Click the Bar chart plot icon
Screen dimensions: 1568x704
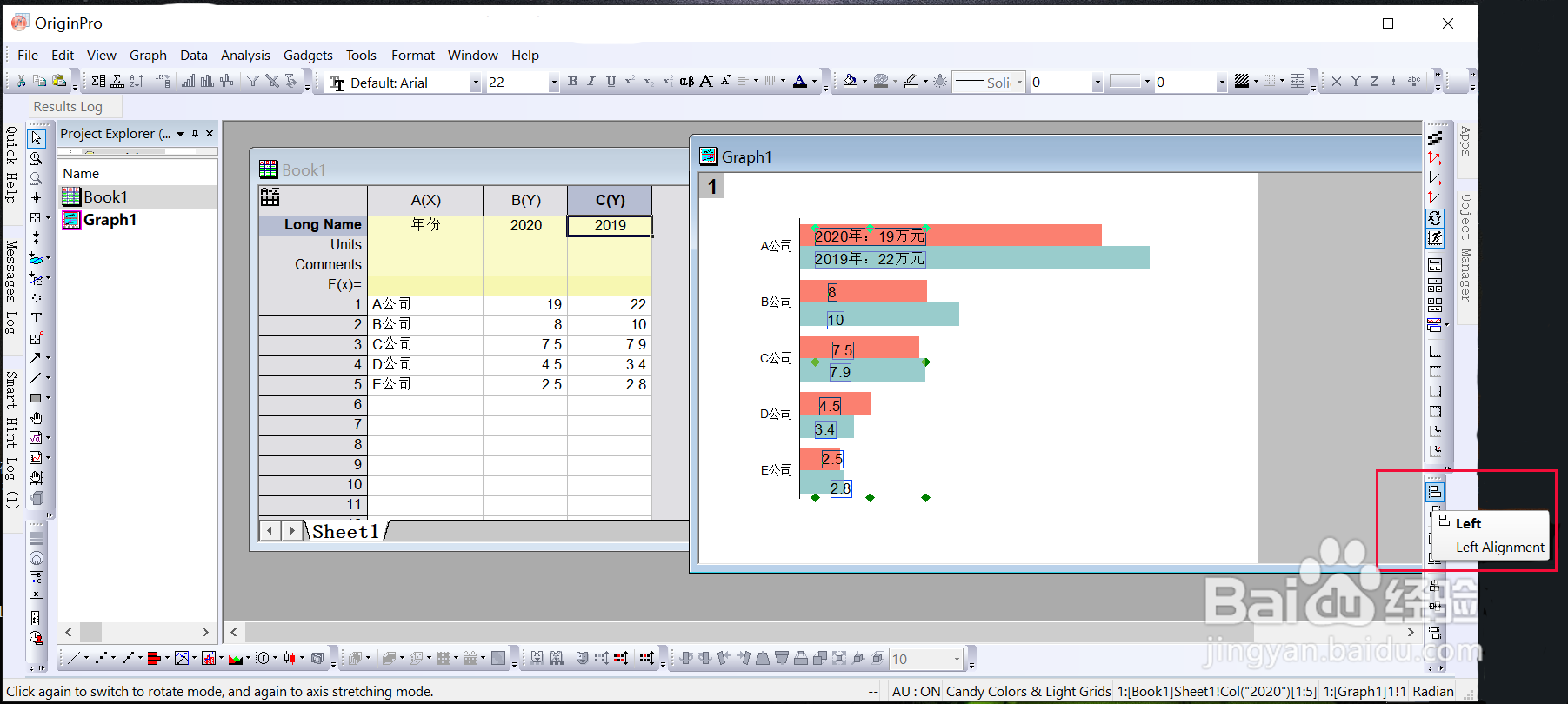coord(153,658)
